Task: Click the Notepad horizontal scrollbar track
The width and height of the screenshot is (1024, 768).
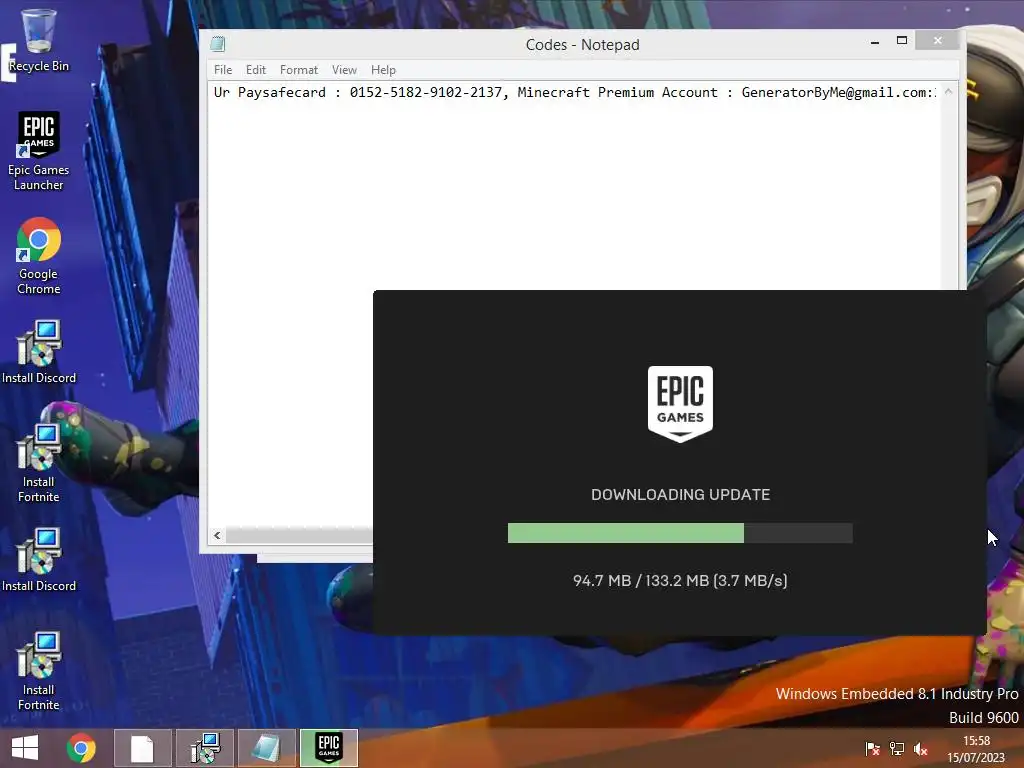Action: (x=299, y=536)
